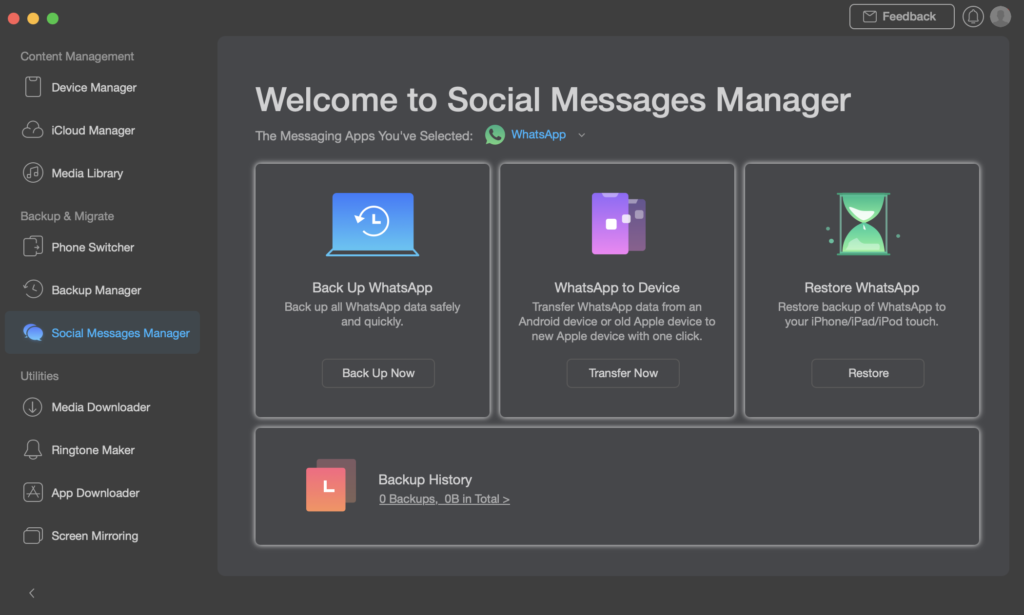Image resolution: width=1024 pixels, height=615 pixels.
Task: Click the Phone Switcher icon in sidebar
Action: click(33, 247)
